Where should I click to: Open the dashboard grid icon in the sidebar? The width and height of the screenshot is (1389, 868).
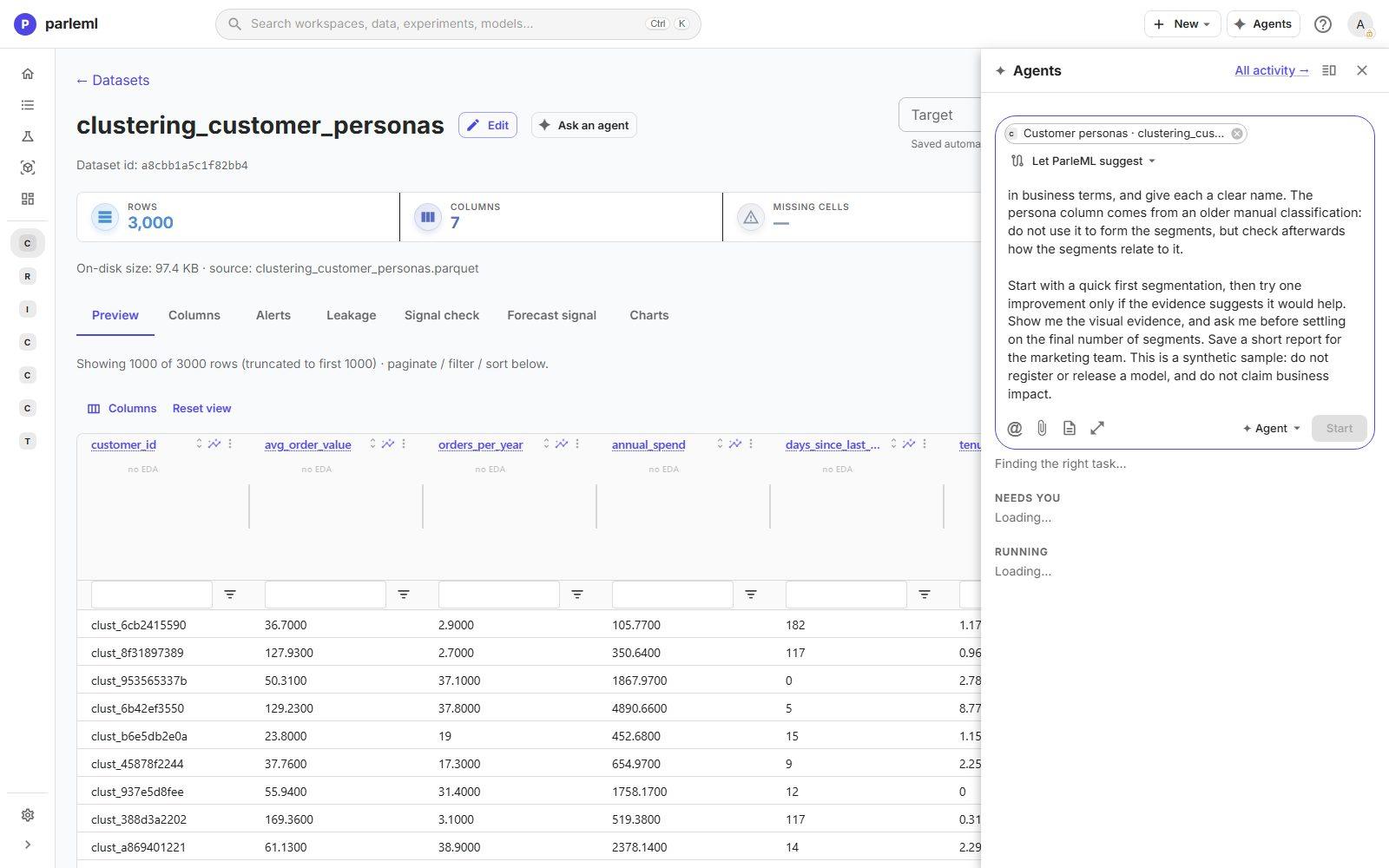[28, 199]
